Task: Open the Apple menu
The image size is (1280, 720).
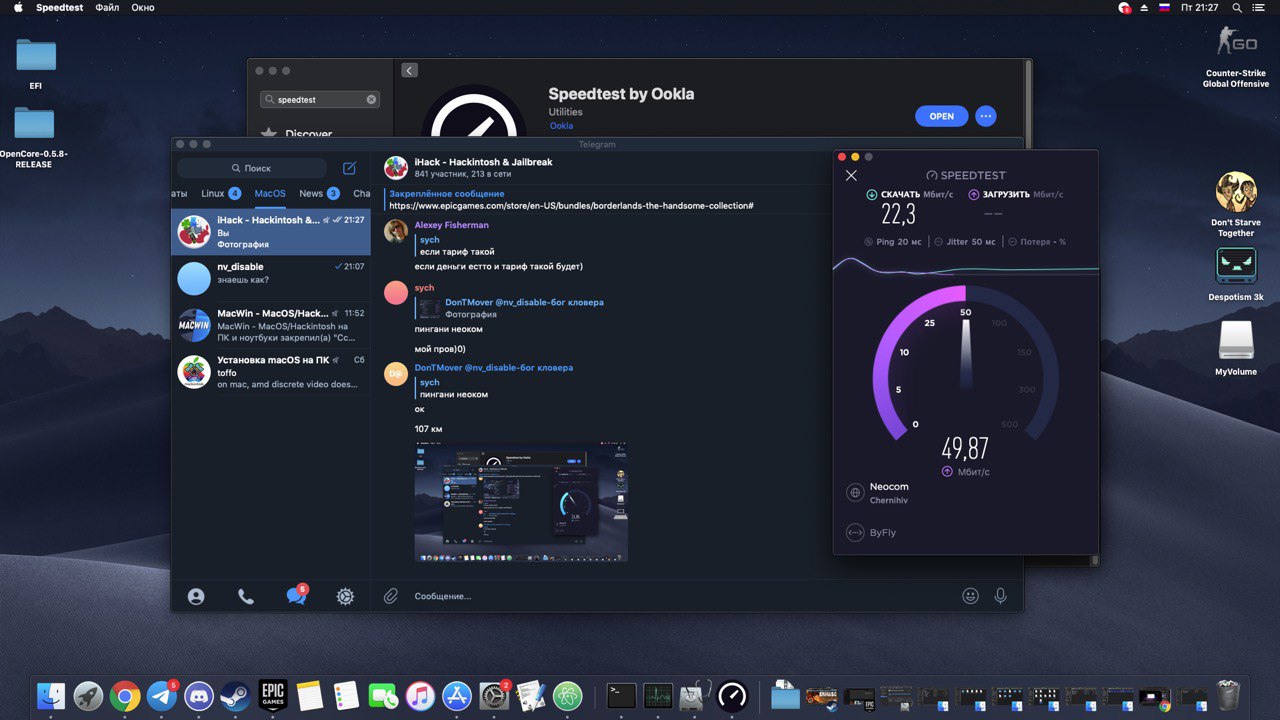Action: pos(18,7)
